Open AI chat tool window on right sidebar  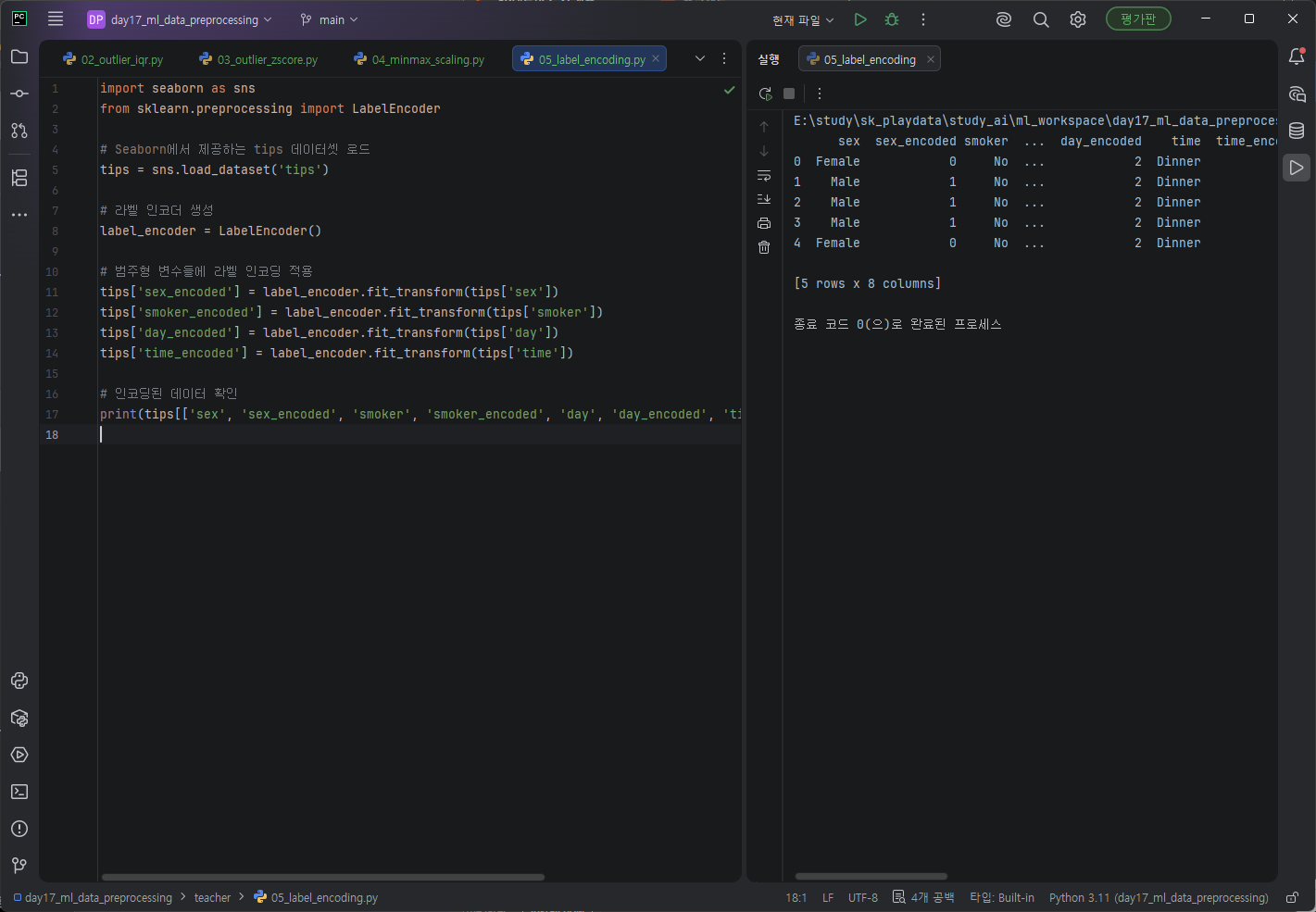click(1297, 94)
